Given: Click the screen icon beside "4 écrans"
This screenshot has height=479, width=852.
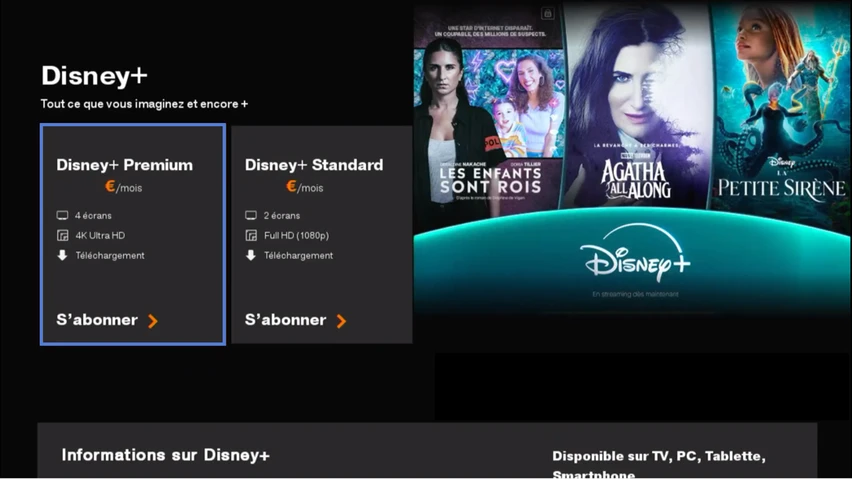Looking at the screenshot, I should pyautogui.click(x=62, y=216).
